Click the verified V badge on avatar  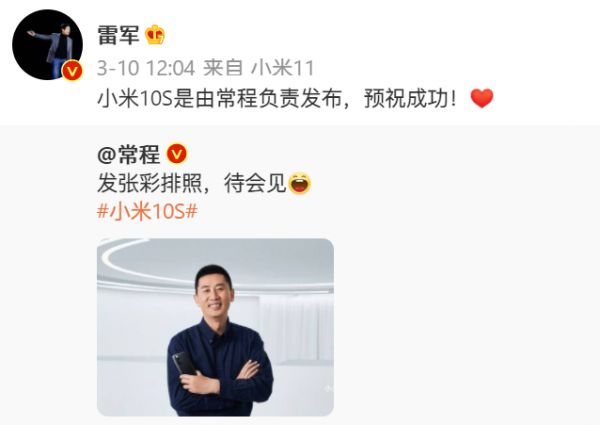72,71
